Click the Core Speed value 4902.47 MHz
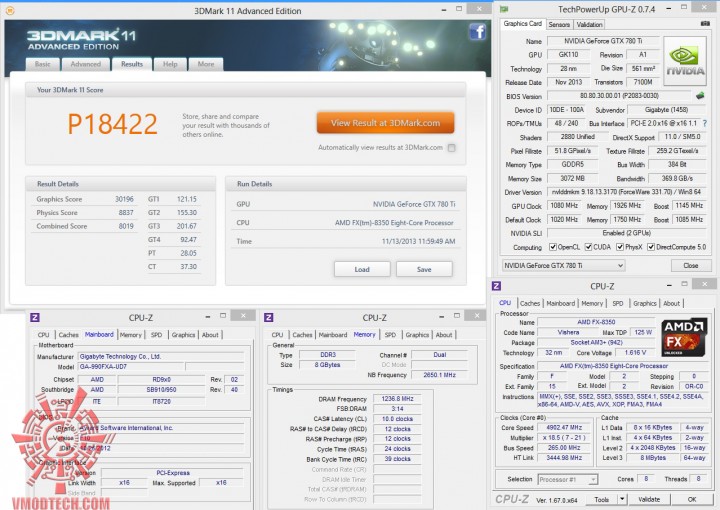Image resolution: width=720 pixels, height=510 pixels. click(x=564, y=427)
